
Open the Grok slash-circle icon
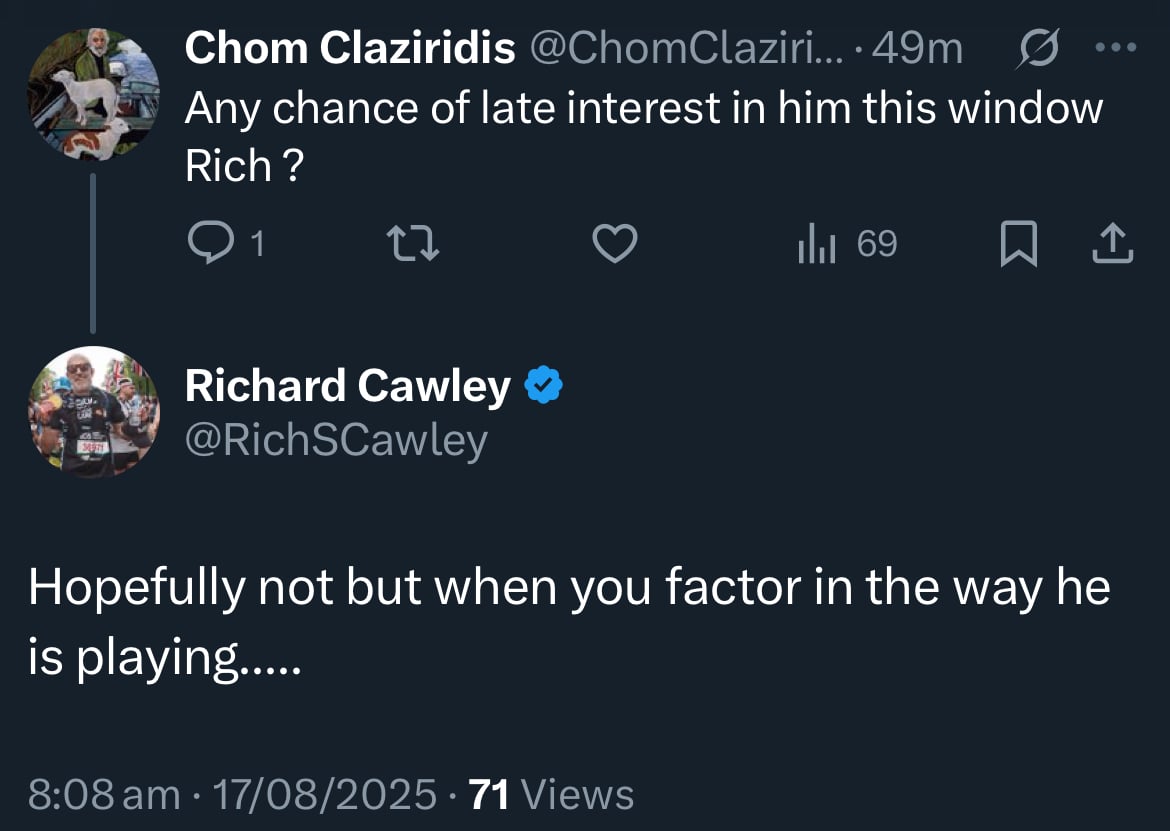tap(1037, 48)
